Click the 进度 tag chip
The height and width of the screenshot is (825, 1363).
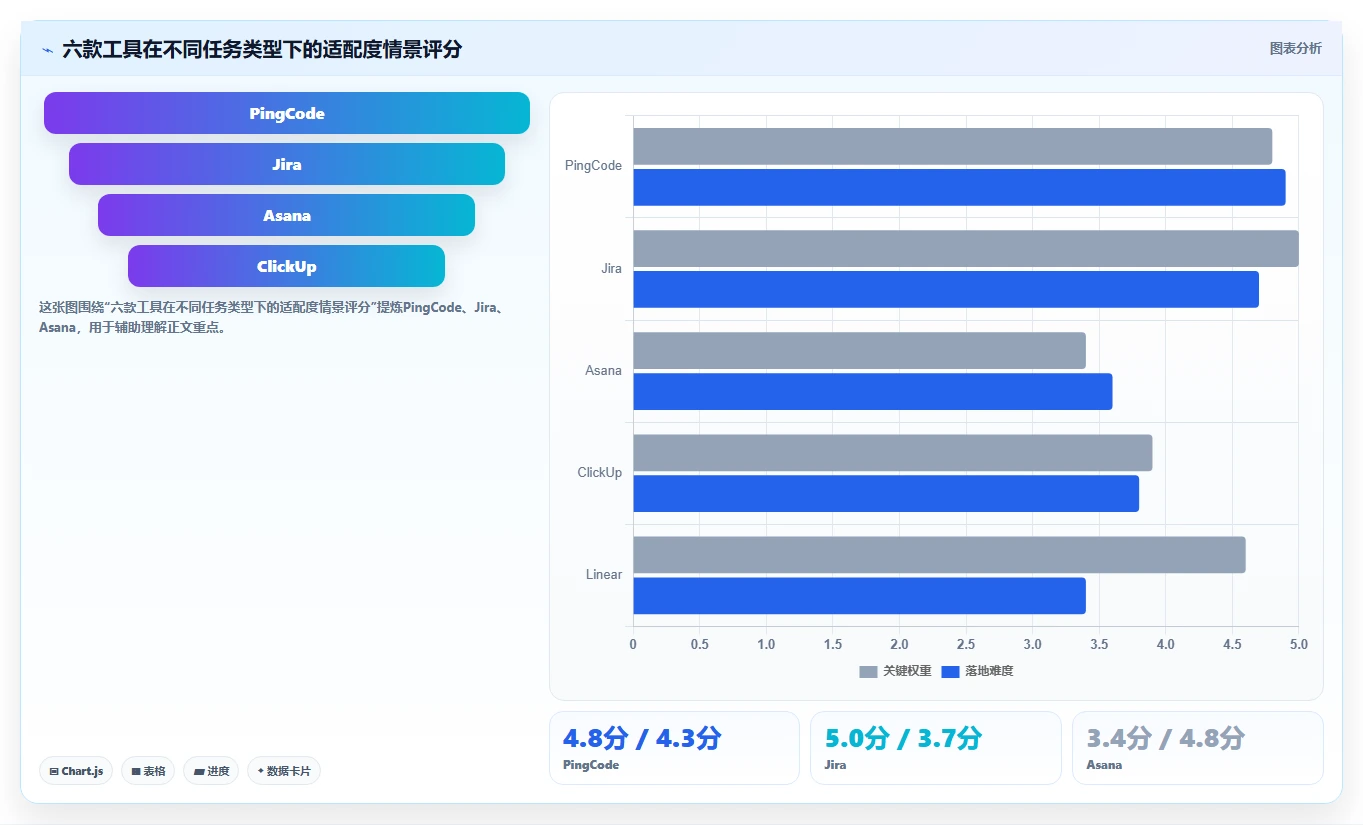pyautogui.click(x=211, y=771)
